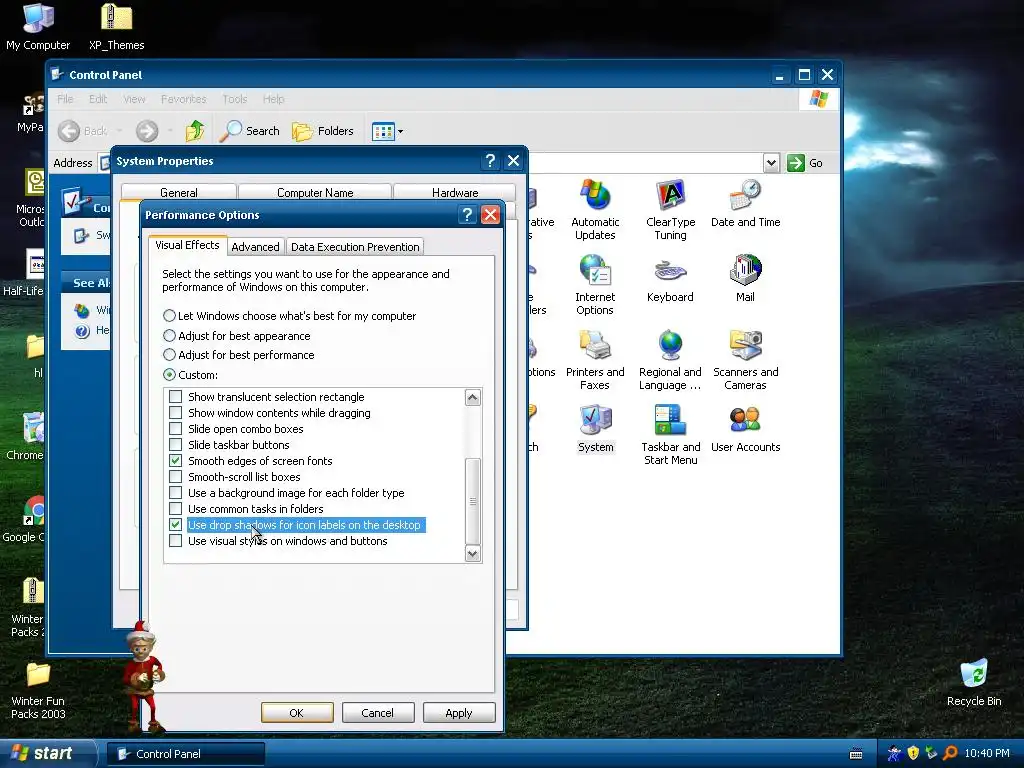Check Use a background image for each folder type

(176, 492)
